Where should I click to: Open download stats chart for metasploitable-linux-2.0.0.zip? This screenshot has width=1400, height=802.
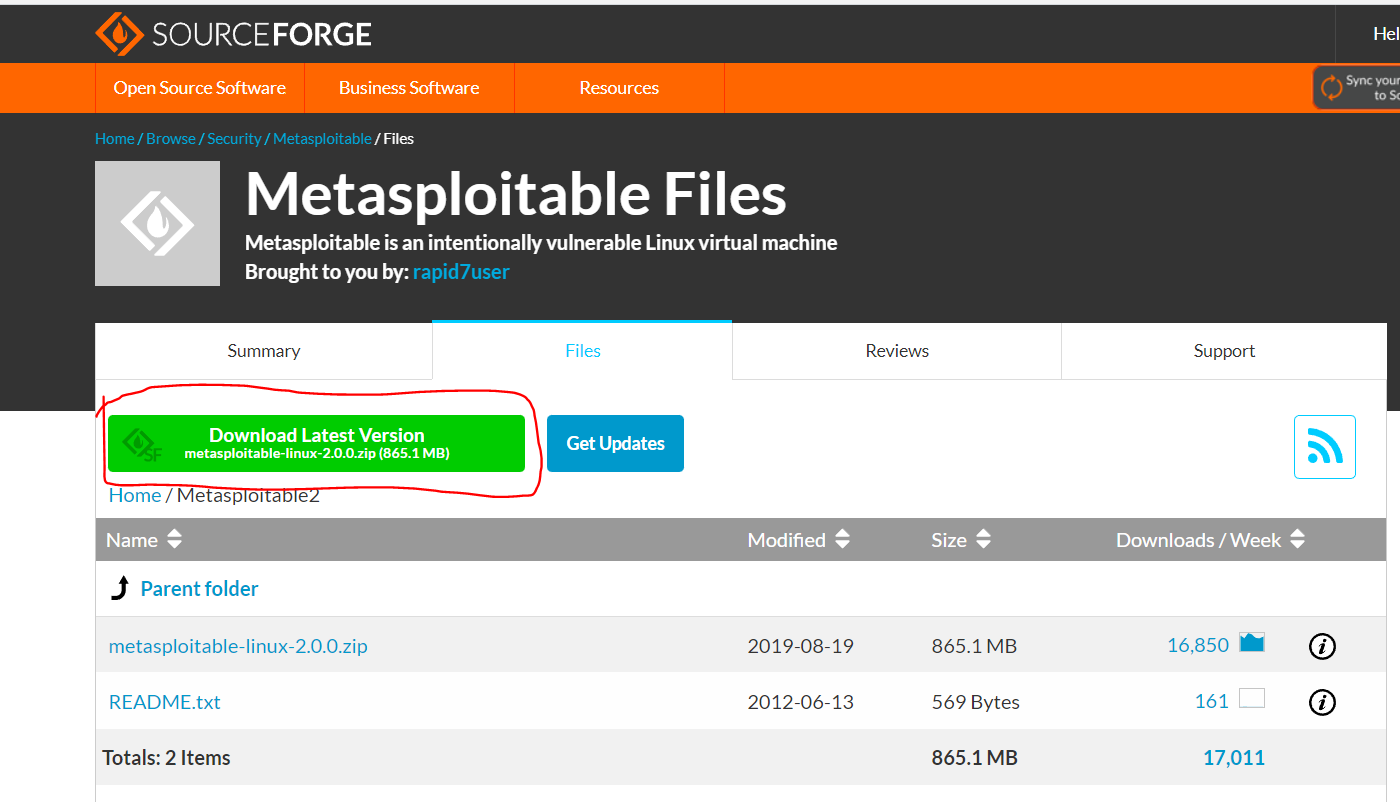pyautogui.click(x=1252, y=643)
